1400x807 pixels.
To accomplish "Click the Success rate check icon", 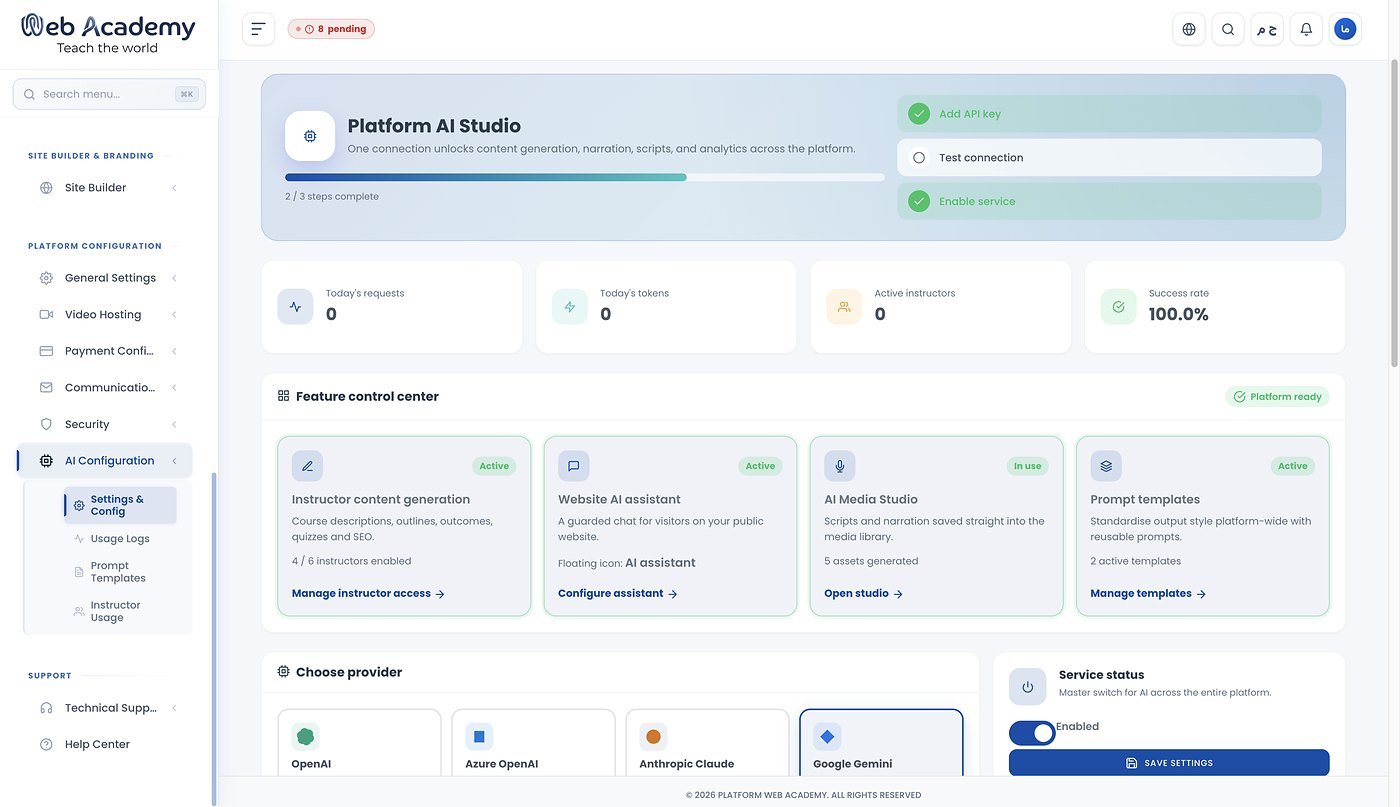I will 1118,307.
